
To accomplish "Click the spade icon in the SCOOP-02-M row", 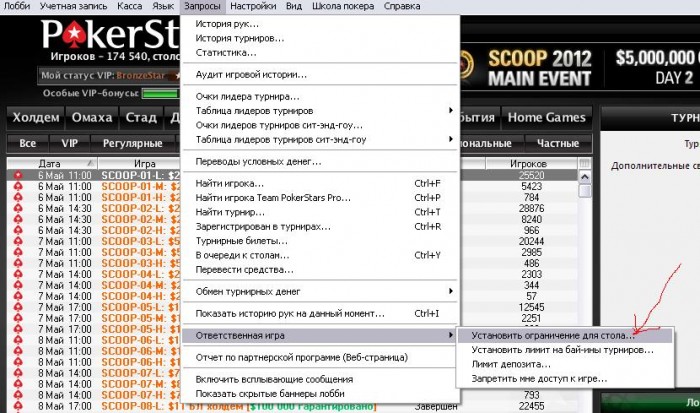I will pyautogui.click(x=18, y=219).
